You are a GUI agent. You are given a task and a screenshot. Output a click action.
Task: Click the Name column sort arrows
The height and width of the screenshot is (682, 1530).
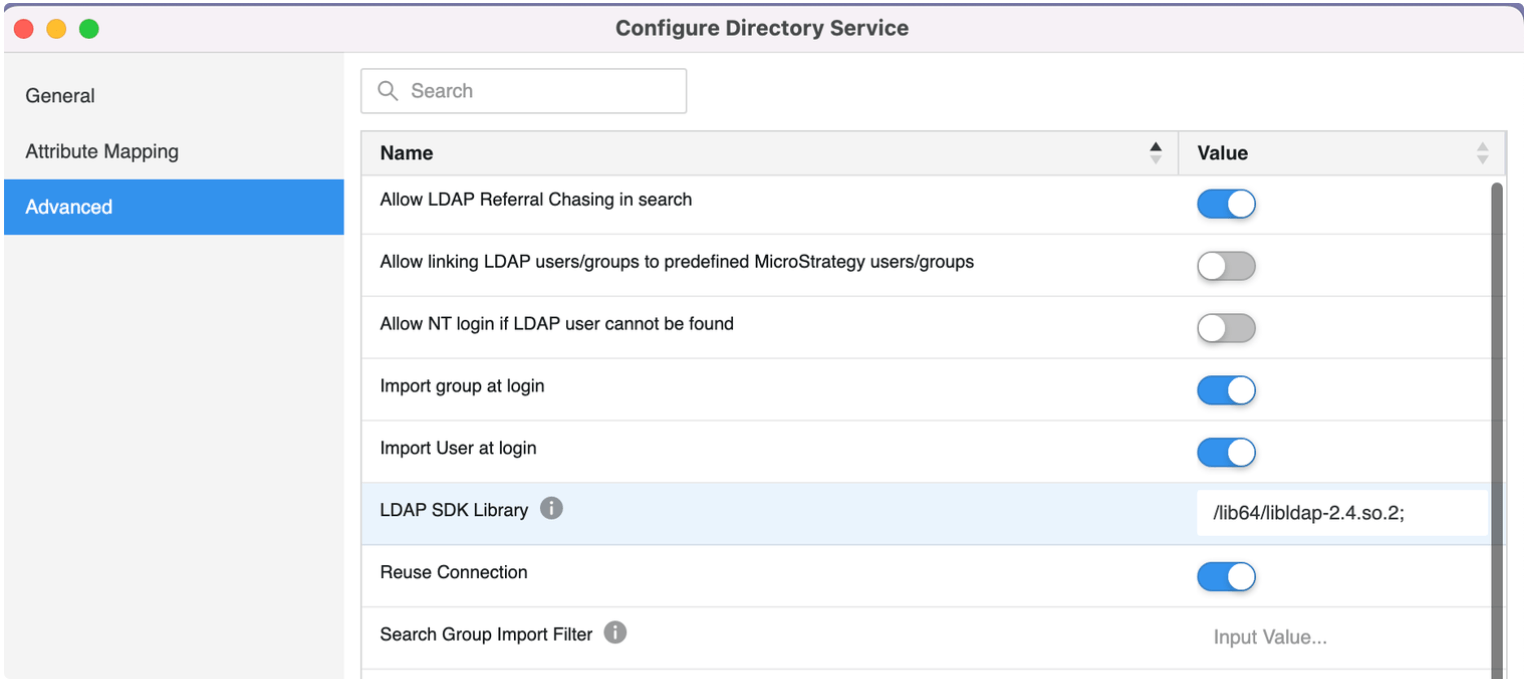point(1156,153)
